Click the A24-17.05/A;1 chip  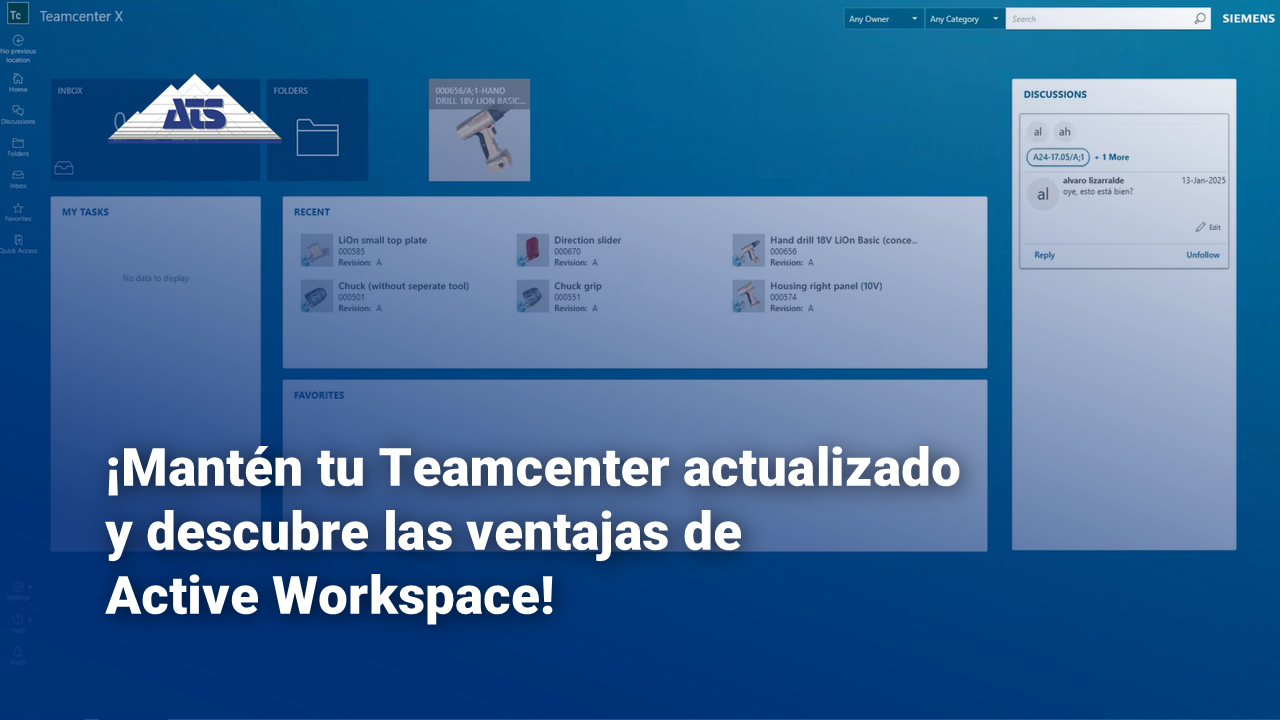(1058, 157)
